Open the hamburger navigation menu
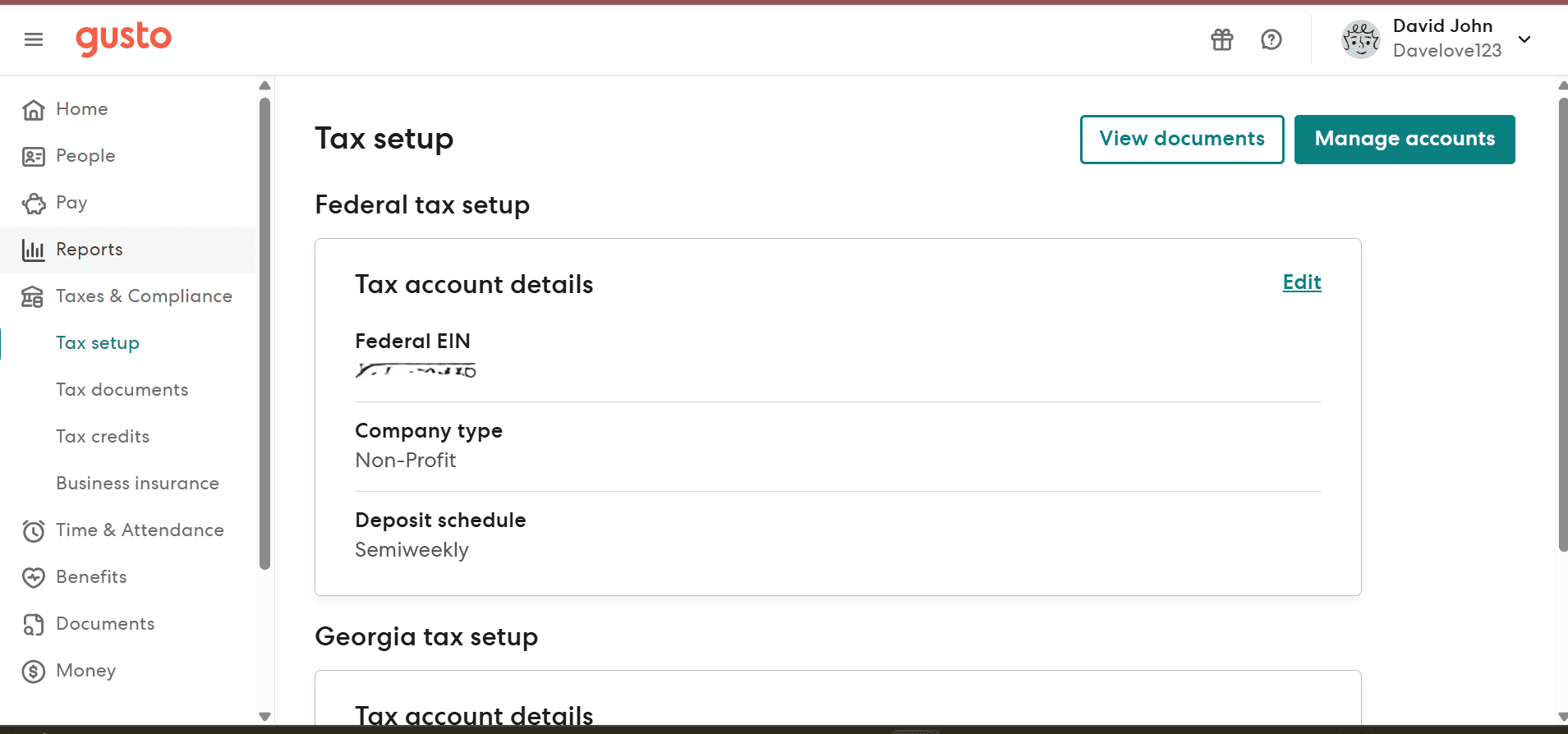The width and height of the screenshot is (1568, 734). (34, 39)
